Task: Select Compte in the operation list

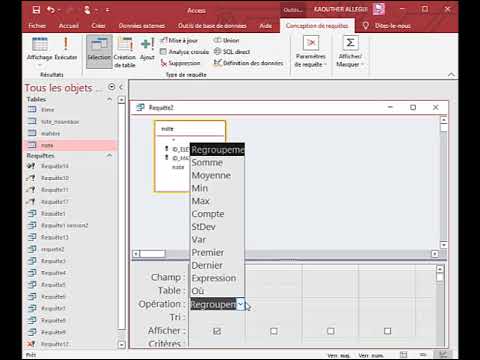Action: point(217,214)
